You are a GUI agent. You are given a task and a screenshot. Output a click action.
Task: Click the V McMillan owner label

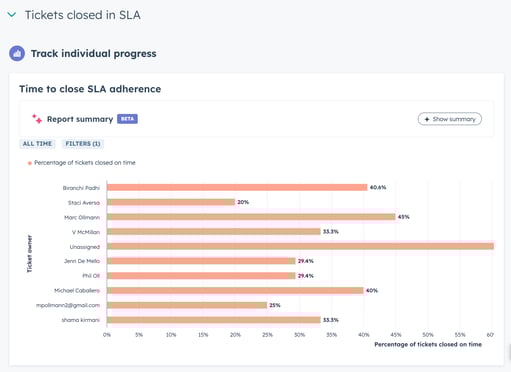click(x=86, y=232)
